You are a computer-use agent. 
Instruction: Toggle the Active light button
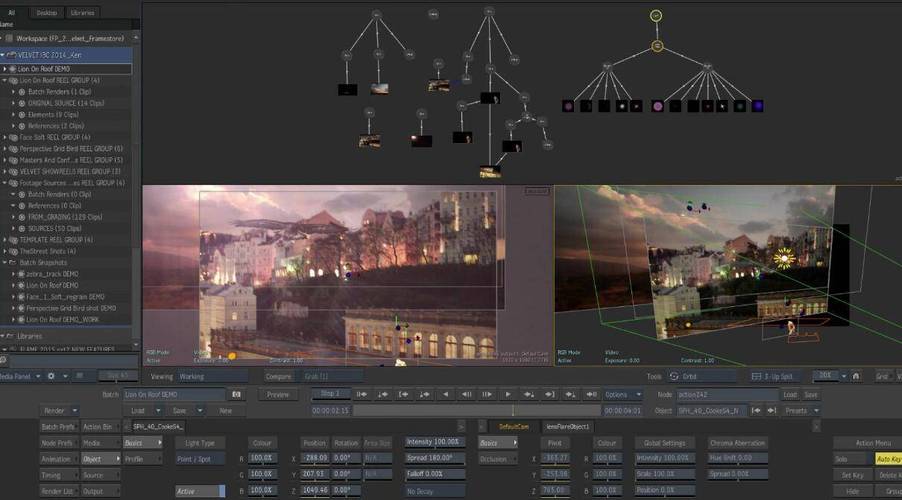[200, 491]
